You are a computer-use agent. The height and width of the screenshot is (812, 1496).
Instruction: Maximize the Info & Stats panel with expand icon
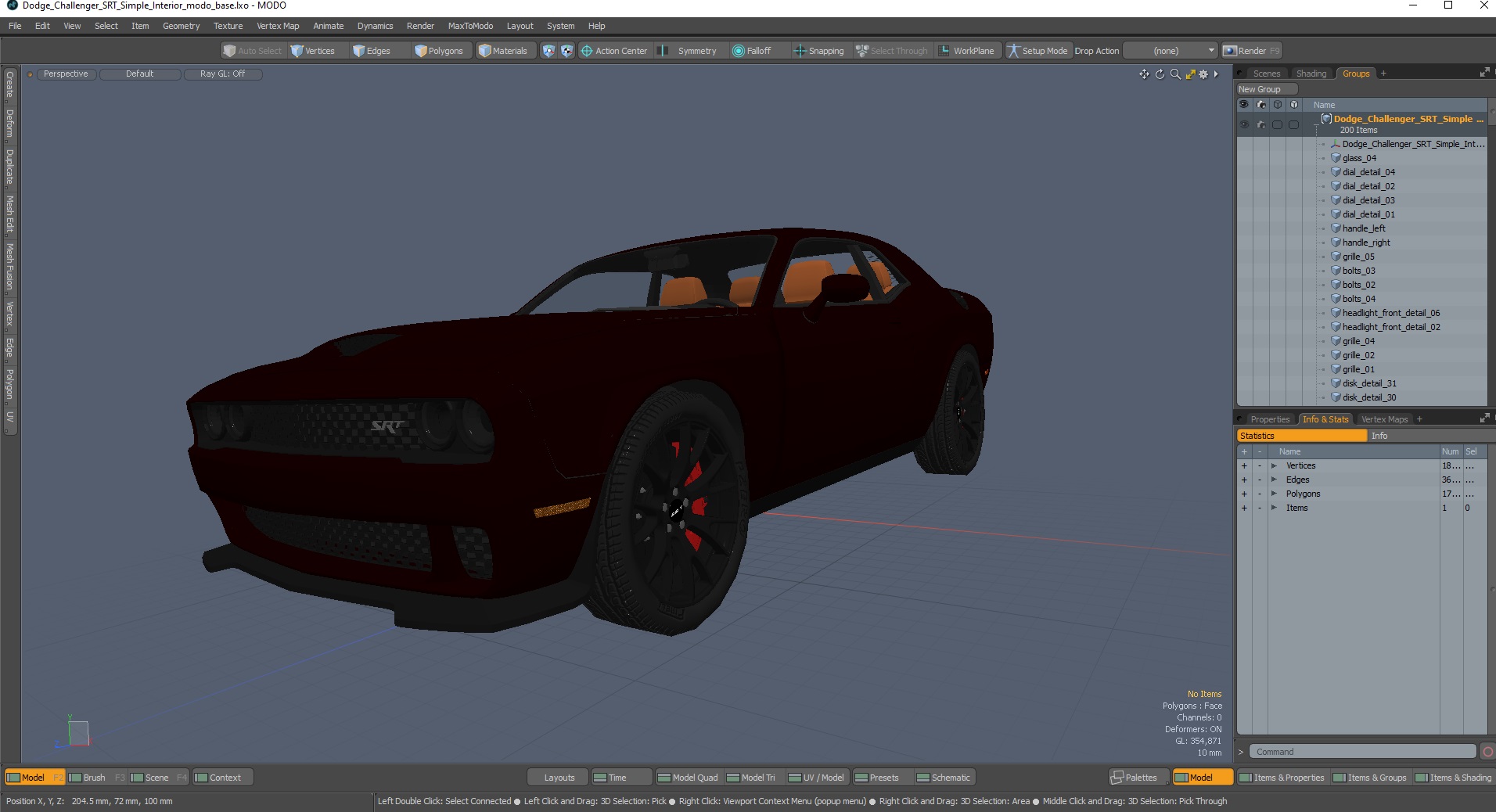pos(1484,419)
